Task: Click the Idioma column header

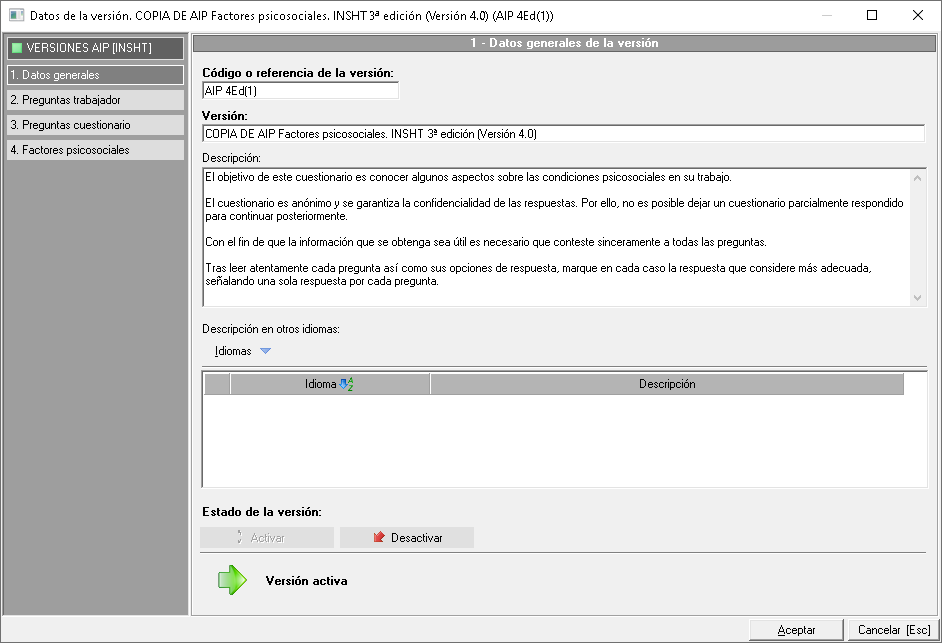Action: coord(330,384)
